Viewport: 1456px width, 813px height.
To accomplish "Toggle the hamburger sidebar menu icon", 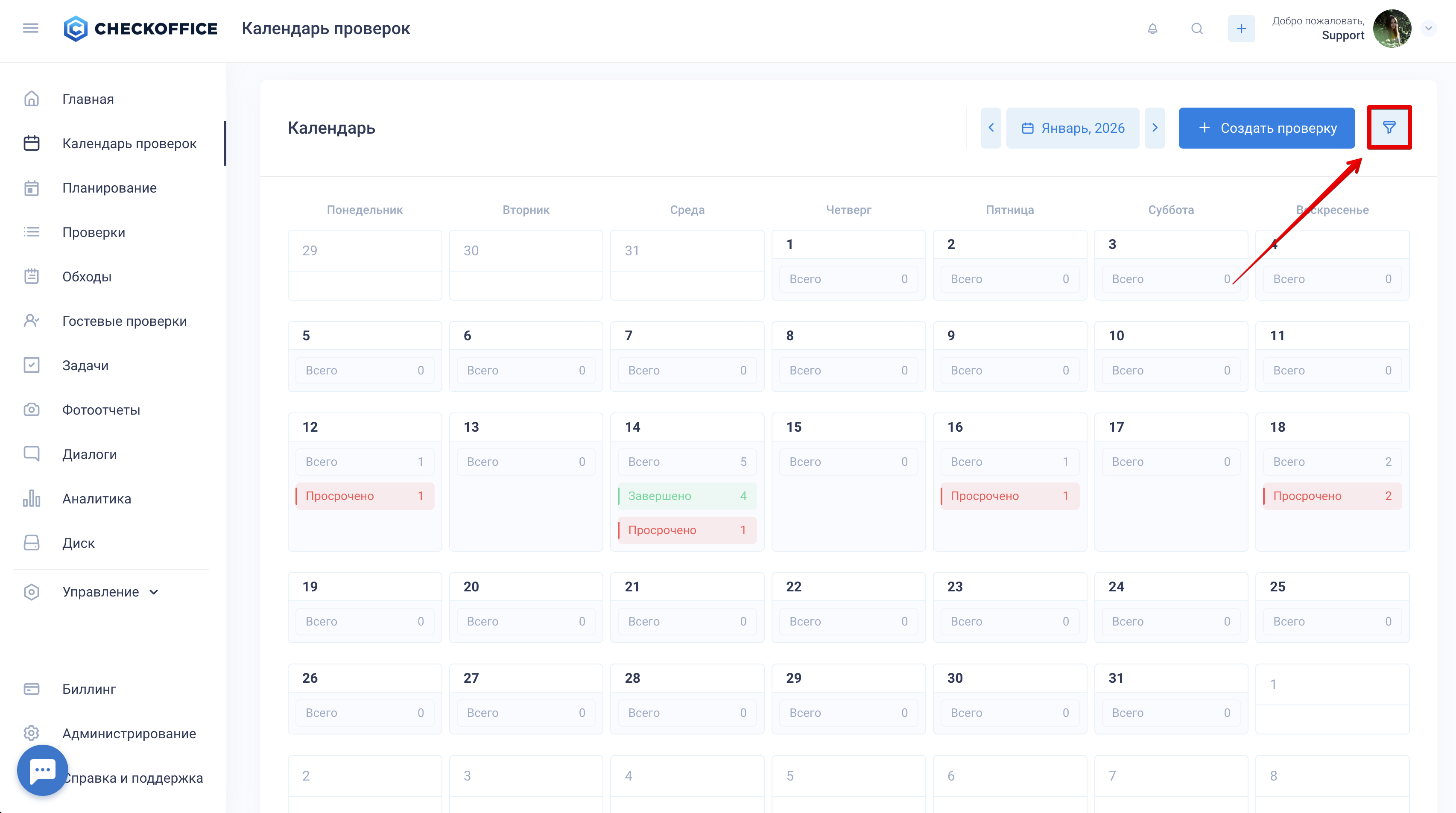I will [x=30, y=28].
